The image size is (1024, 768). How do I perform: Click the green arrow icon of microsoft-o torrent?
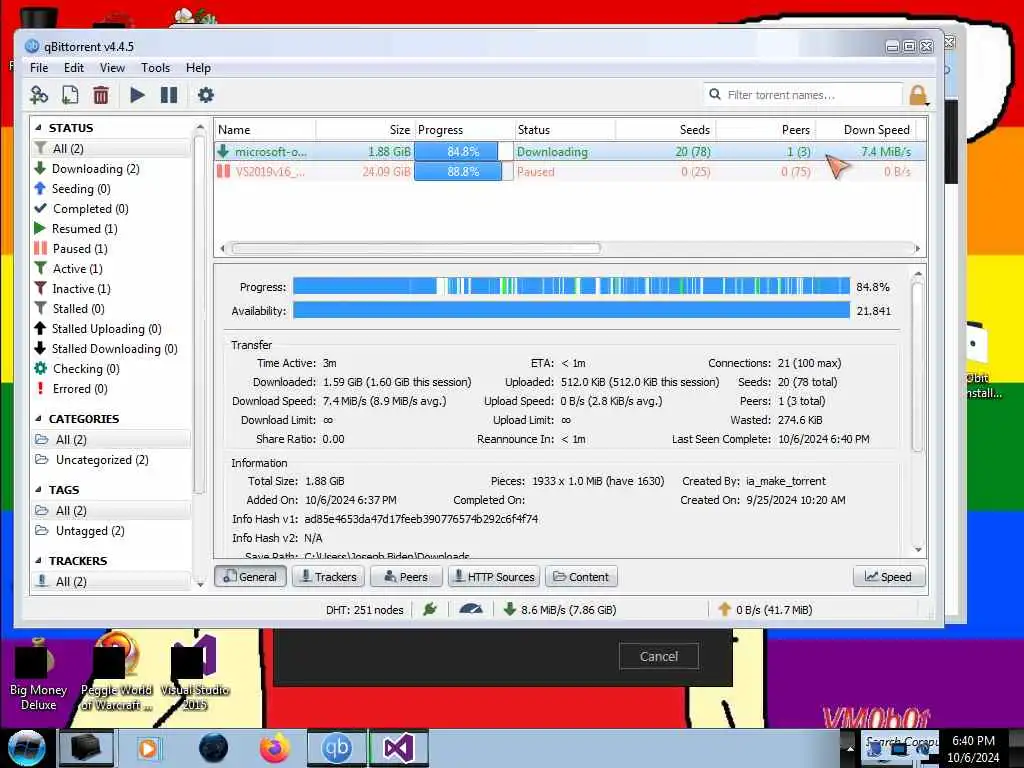tap(223, 152)
